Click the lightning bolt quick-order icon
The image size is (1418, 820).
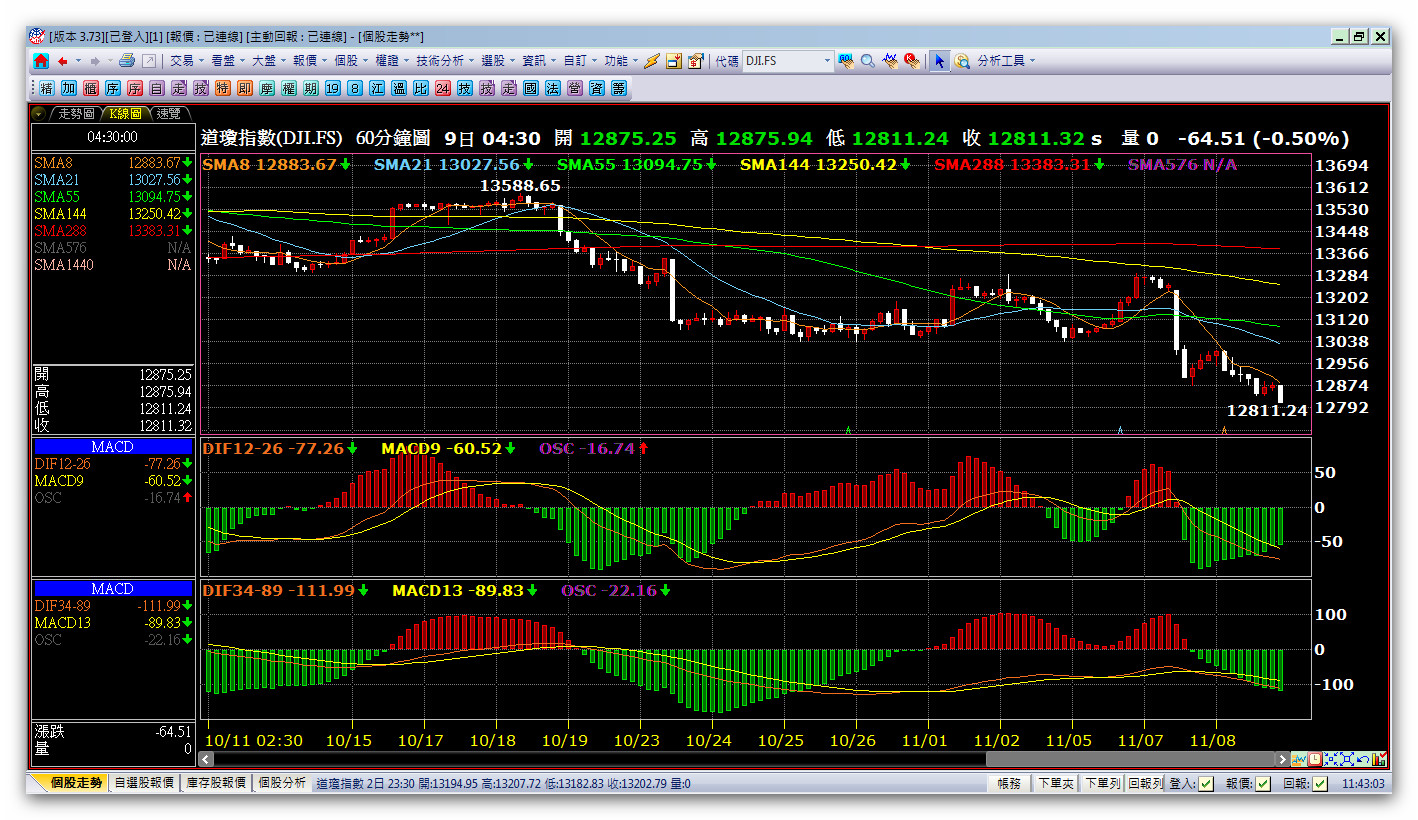[x=651, y=61]
